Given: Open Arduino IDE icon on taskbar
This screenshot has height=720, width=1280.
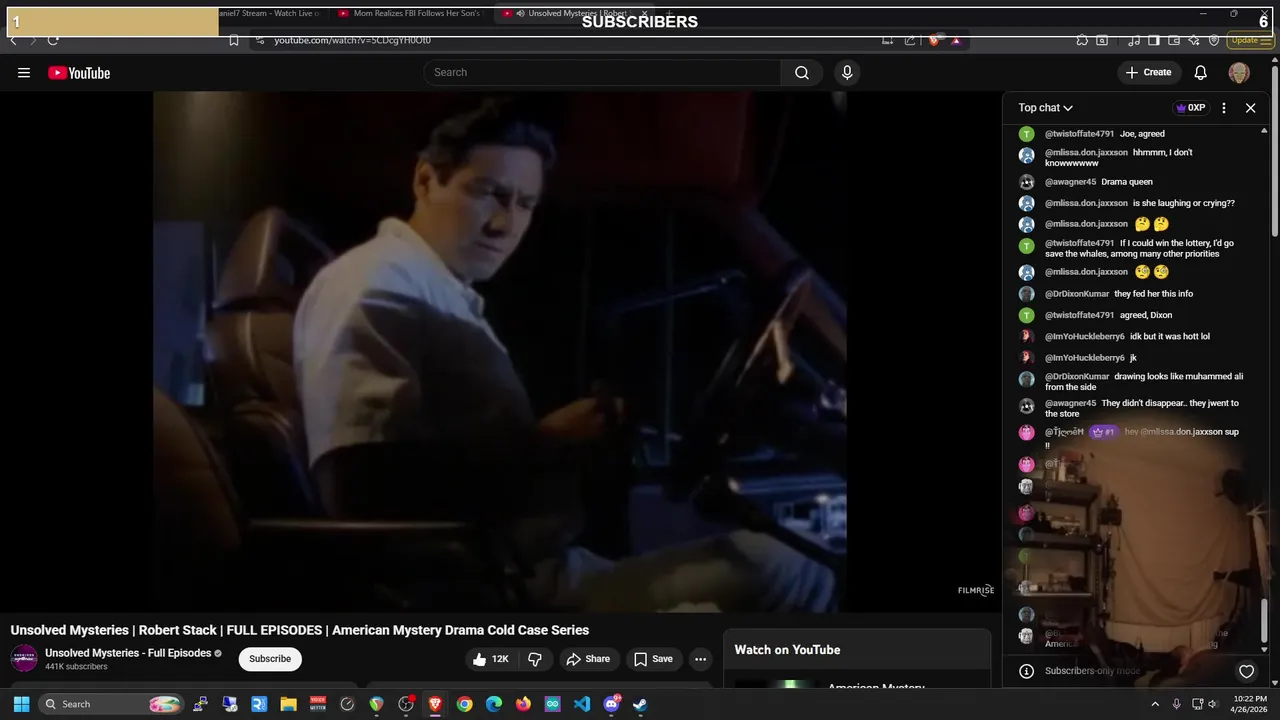Looking at the screenshot, I should (553, 704).
